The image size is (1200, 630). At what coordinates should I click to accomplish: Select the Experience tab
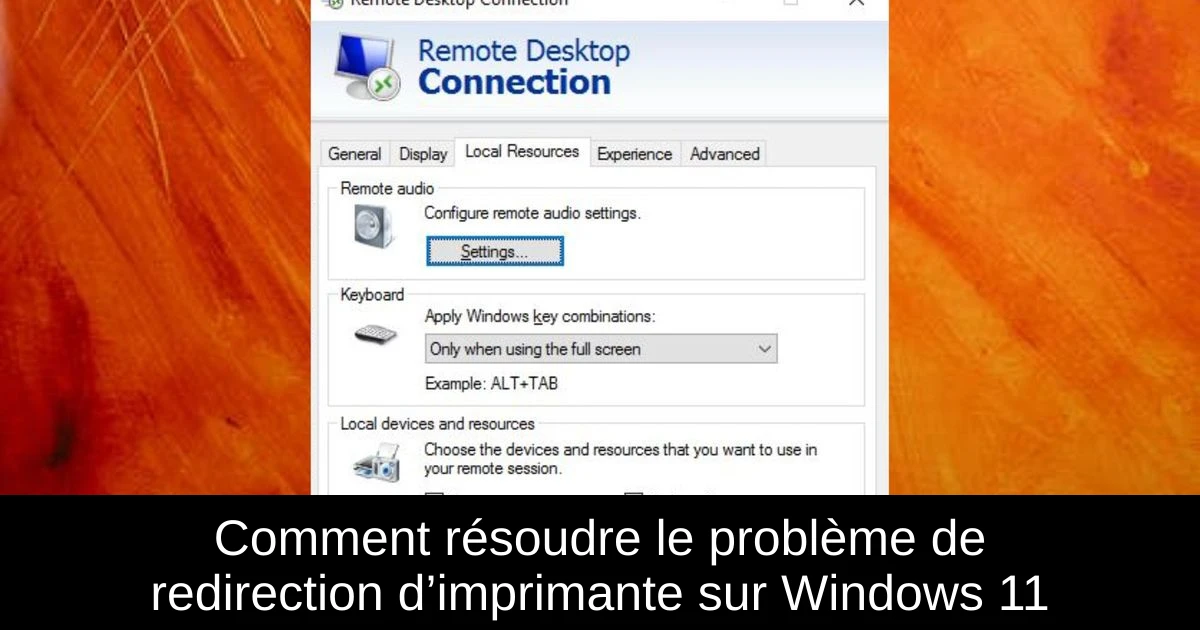[634, 154]
